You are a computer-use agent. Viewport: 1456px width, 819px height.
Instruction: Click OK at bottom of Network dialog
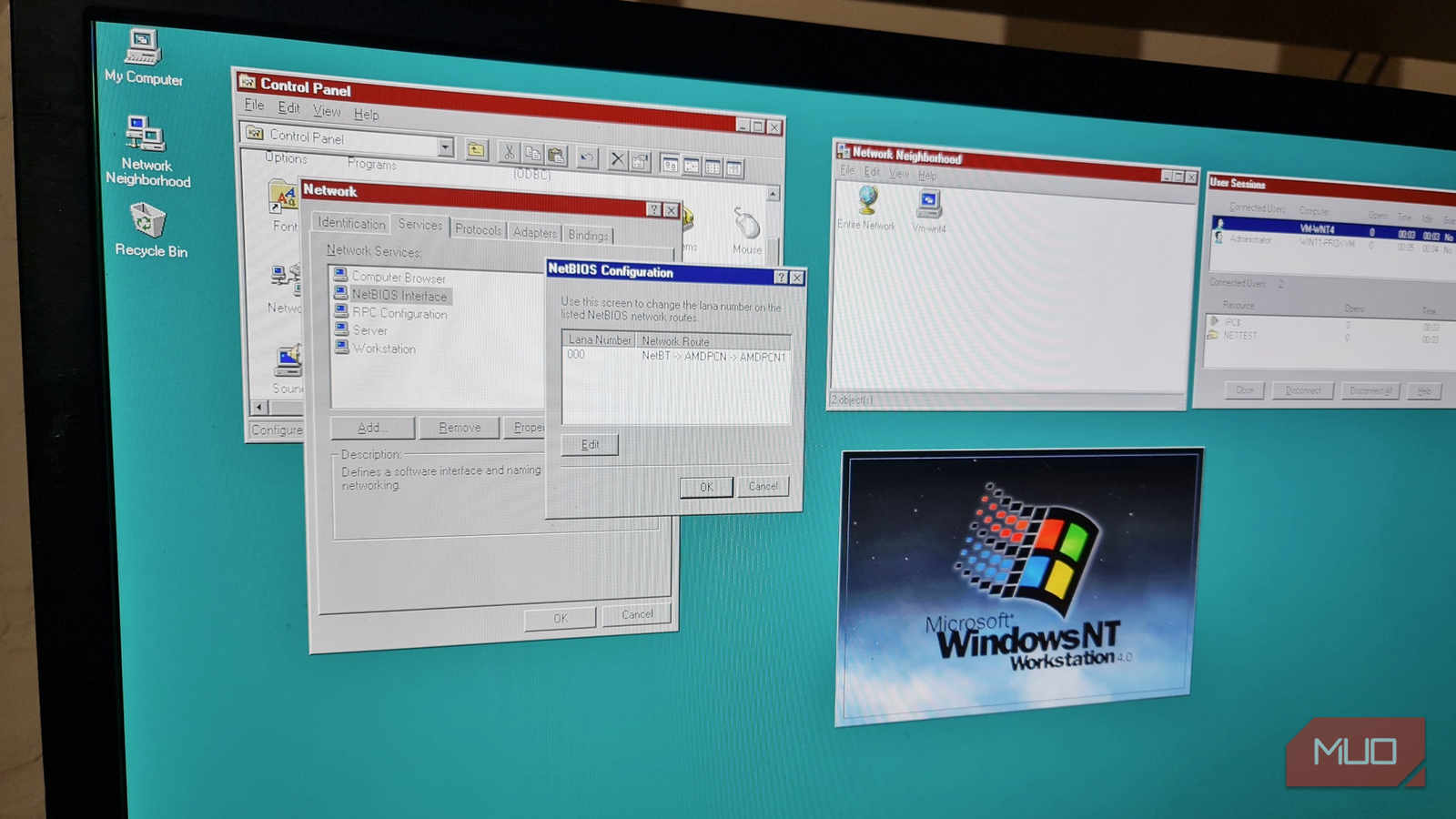coord(561,618)
